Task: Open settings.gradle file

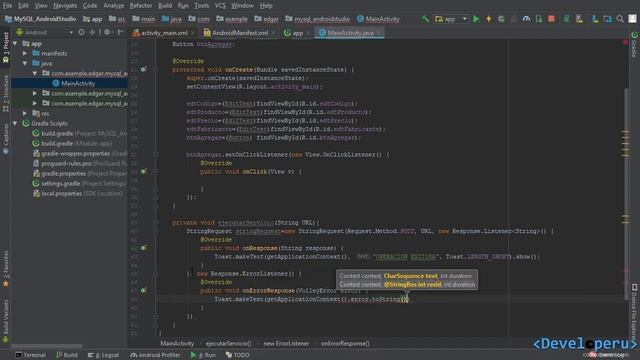Action: pyautogui.click(x=60, y=184)
